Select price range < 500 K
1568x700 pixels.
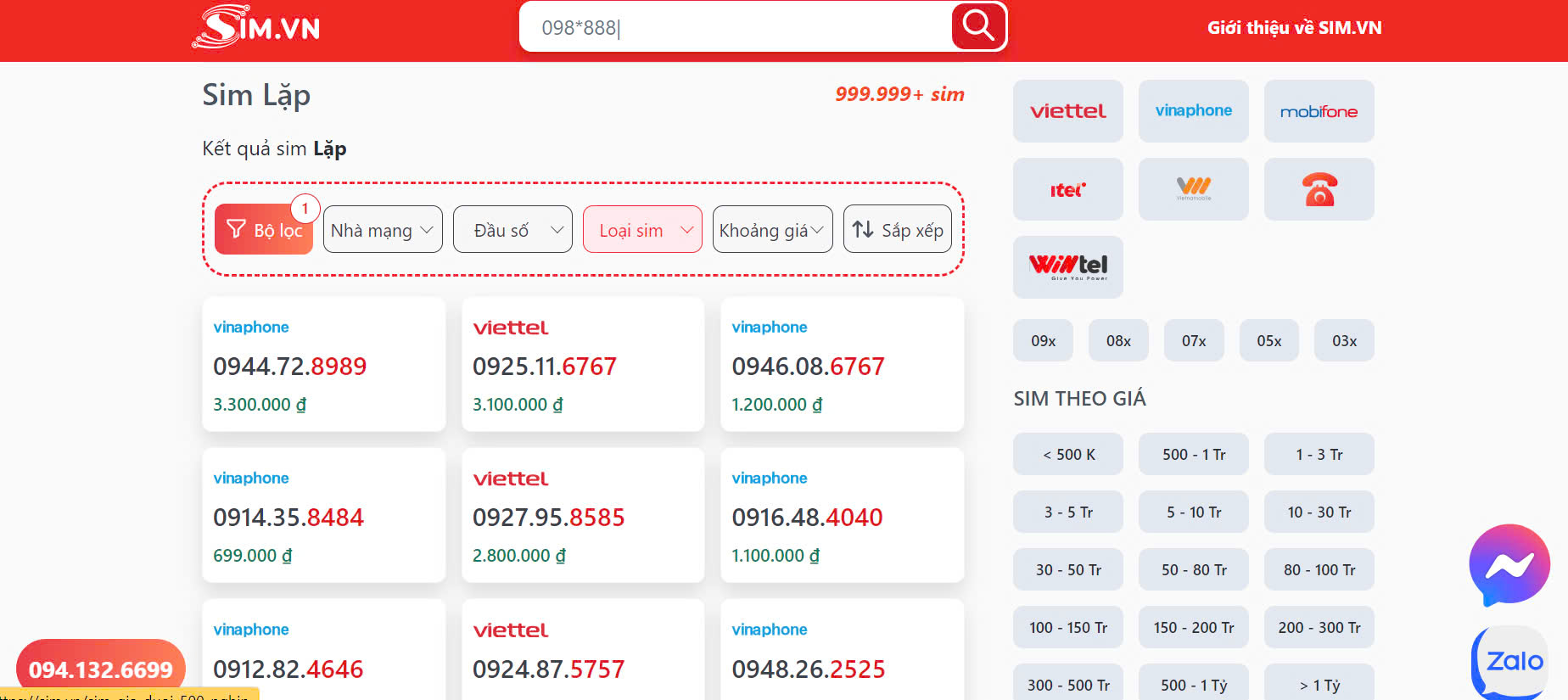coord(1068,454)
